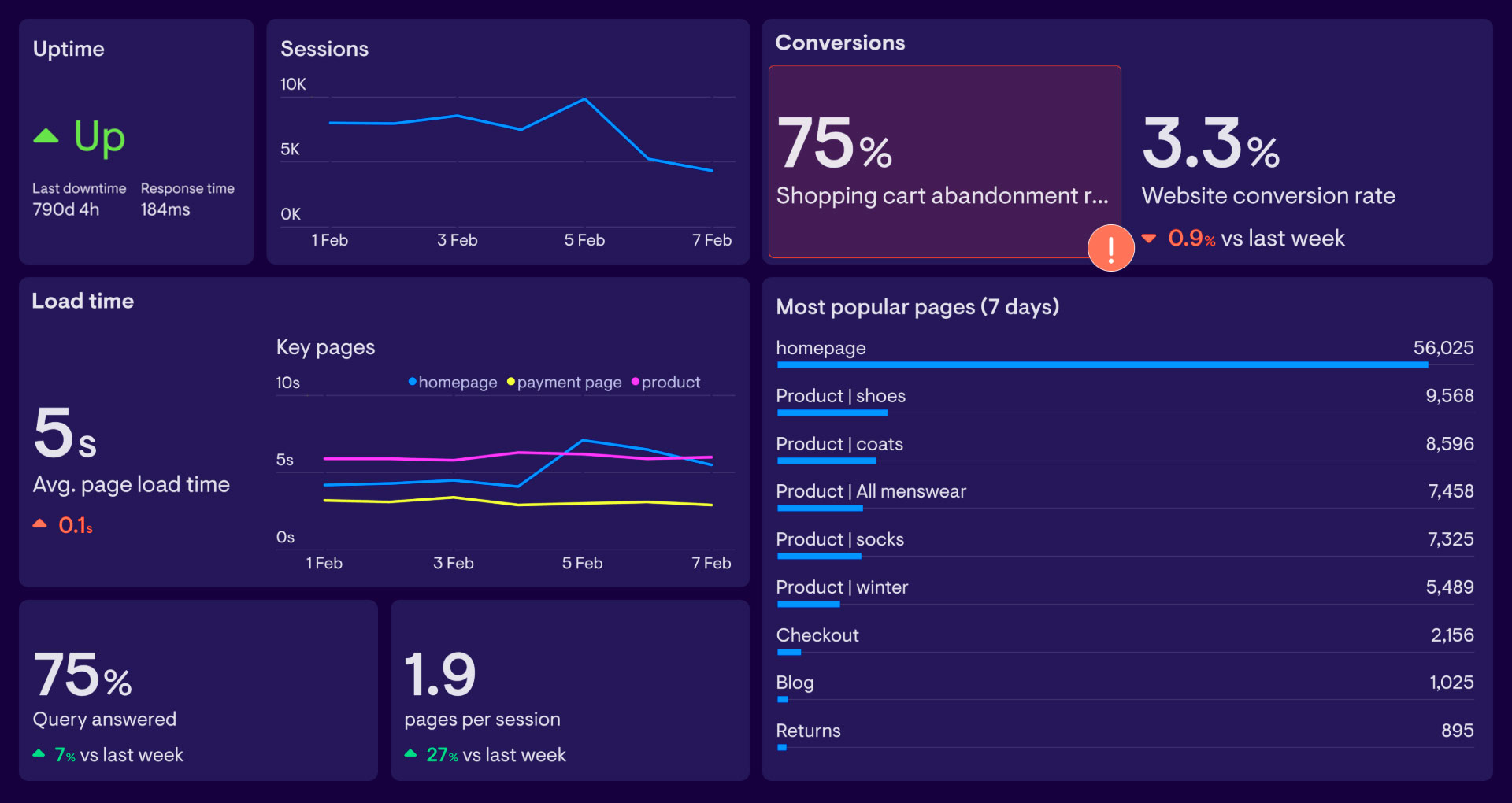1512x803 pixels.
Task: Click the Last downtime value 790d 4h
Action: 66,209
